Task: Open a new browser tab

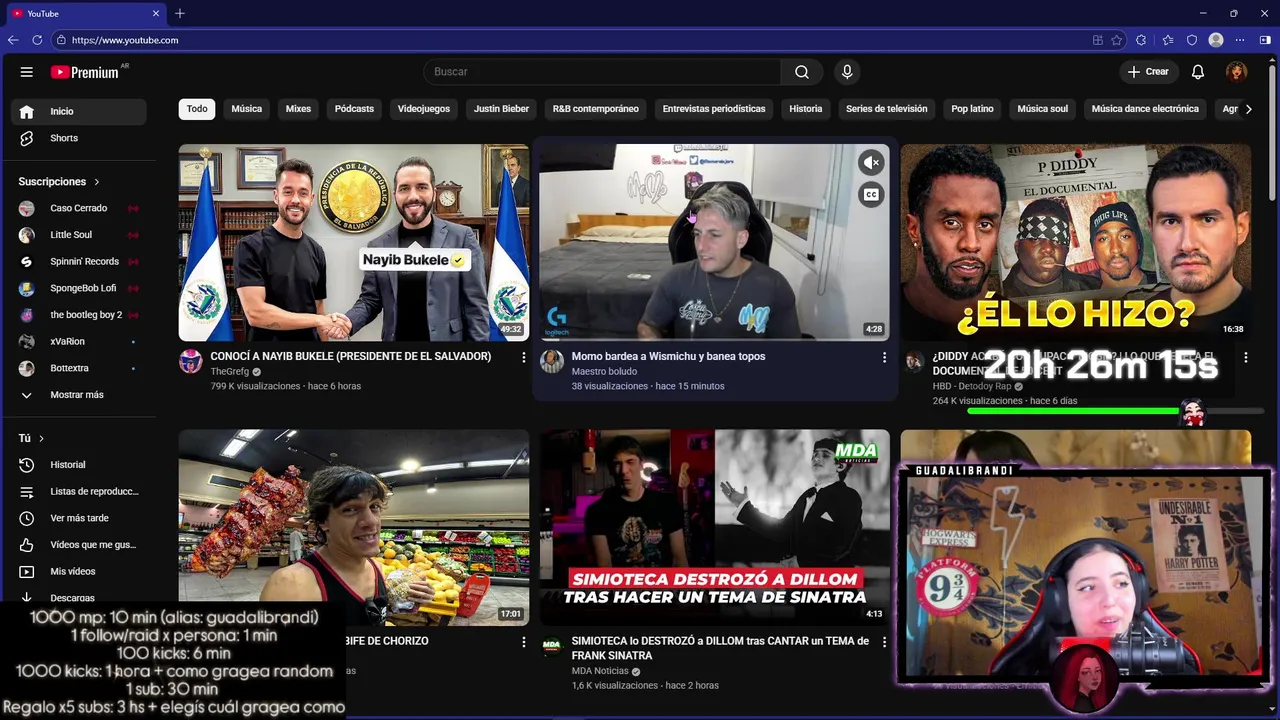Action: point(180,13)
